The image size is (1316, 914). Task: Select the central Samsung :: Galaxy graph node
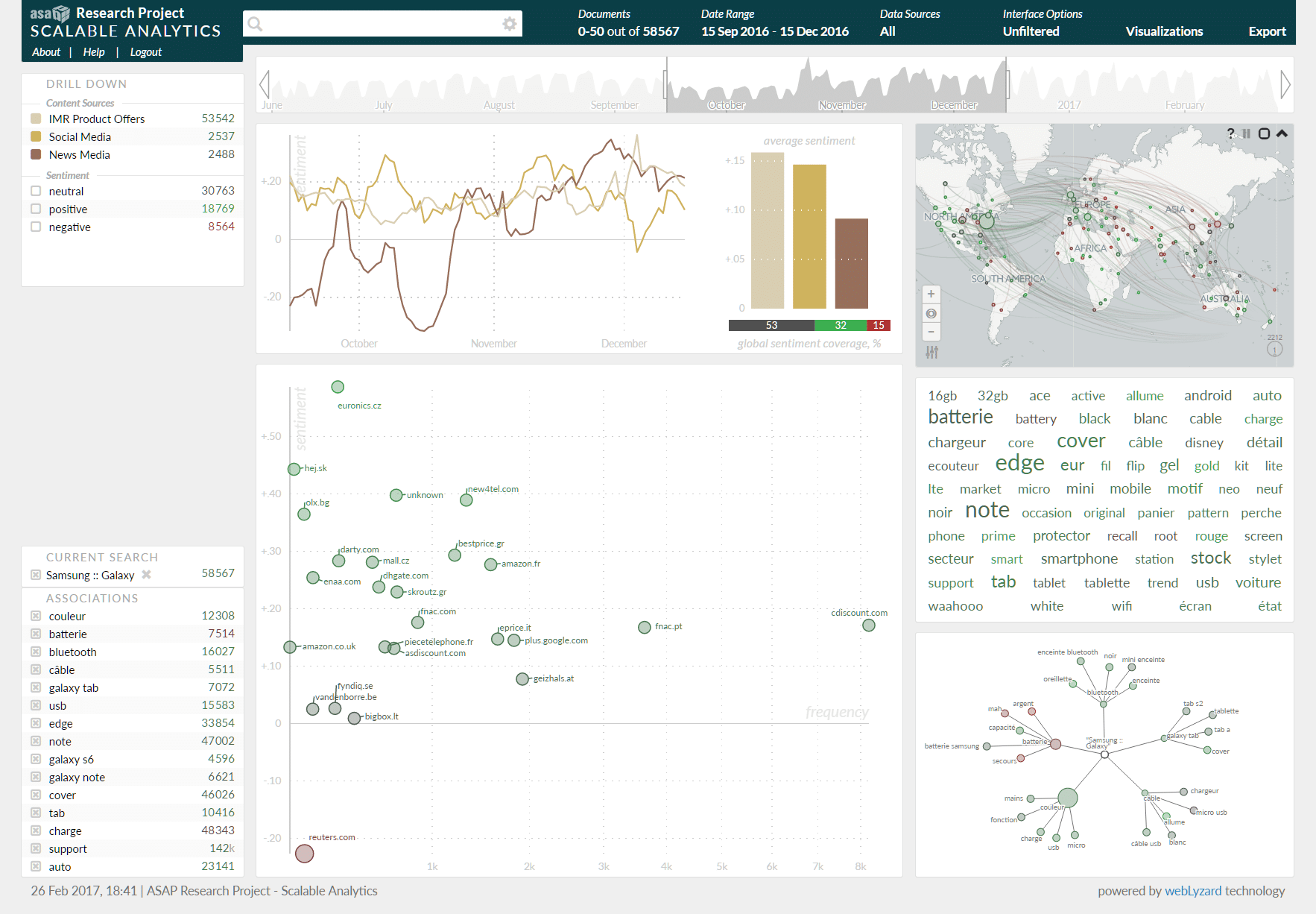pos(1104,754)
